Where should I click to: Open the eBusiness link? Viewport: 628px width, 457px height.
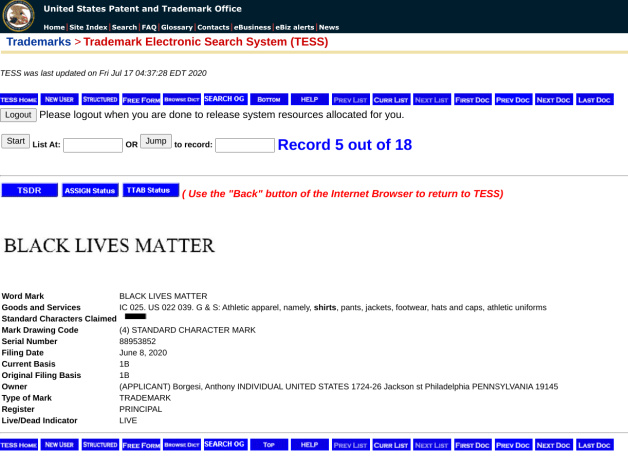[x=252, y=27]
